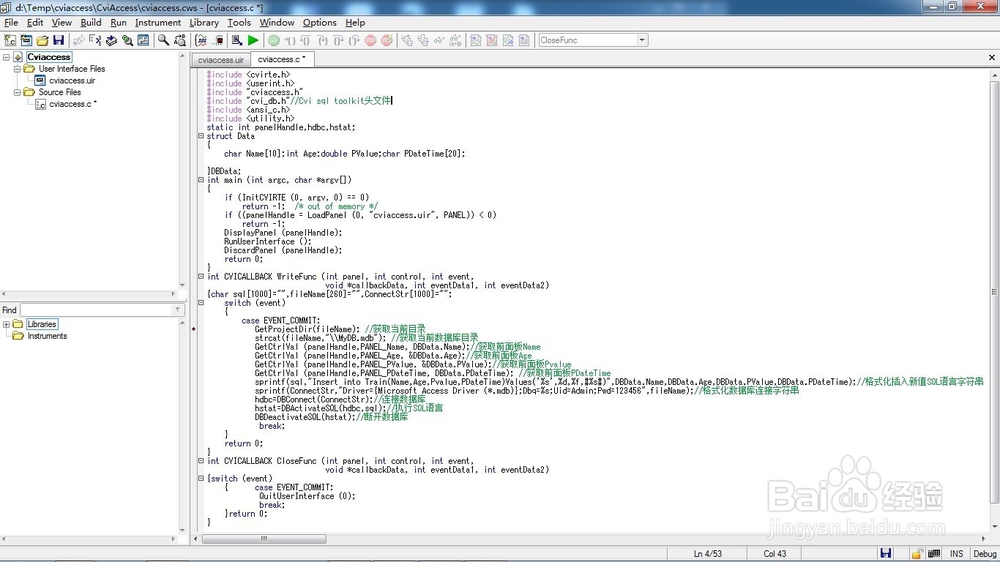The width and height of the screenshot is (1000, 562).
Task: Click the Ln 4/53 status bar entry
Action: pyautogui.click(x=707, y=554)
